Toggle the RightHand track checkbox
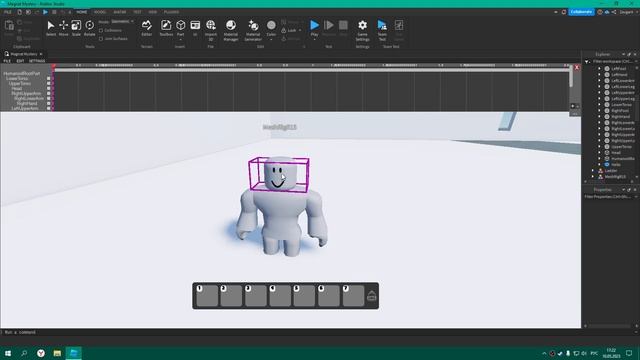The image size is (640, 360). coord(49,103)
